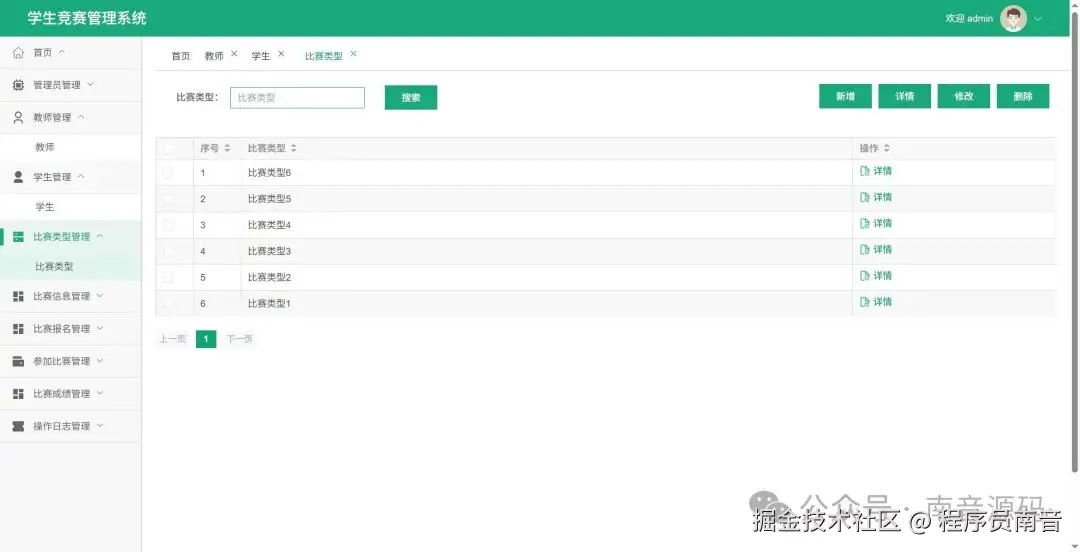Collapse 比赛类型管理 menu

(x=100, y=236)
